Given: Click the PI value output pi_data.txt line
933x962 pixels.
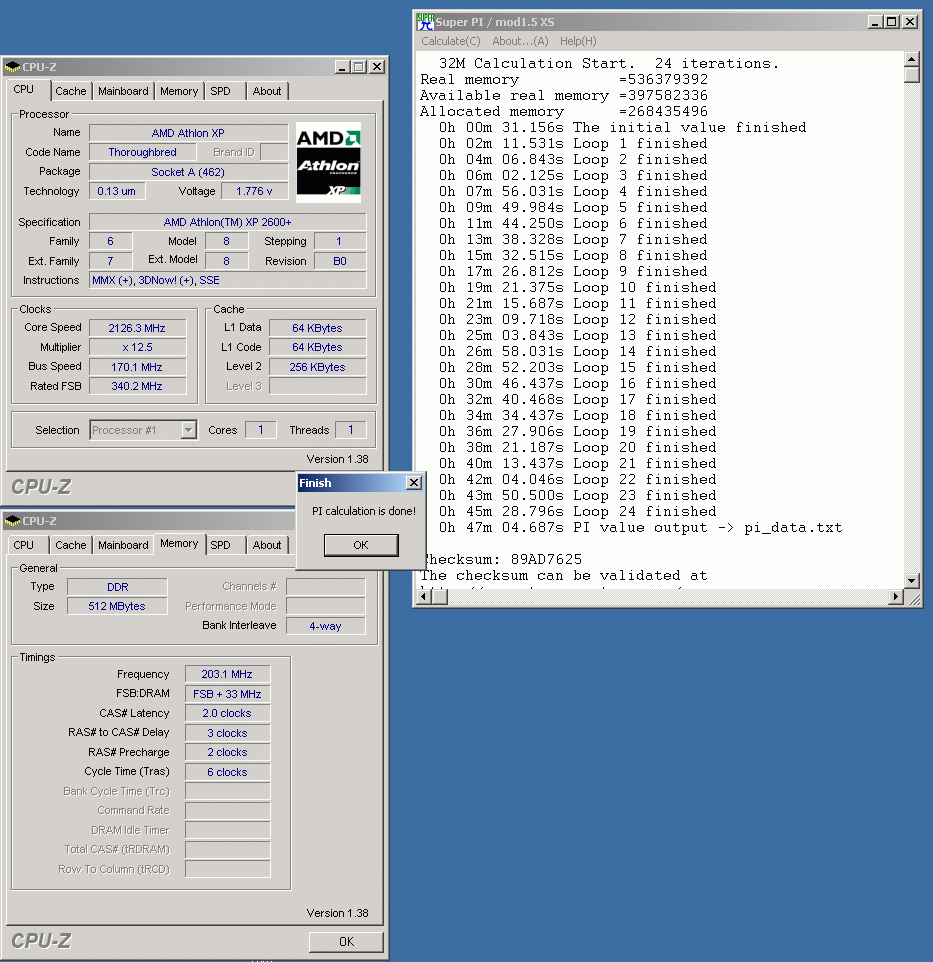Looking at the screenshot, I should tap(640, 528).
